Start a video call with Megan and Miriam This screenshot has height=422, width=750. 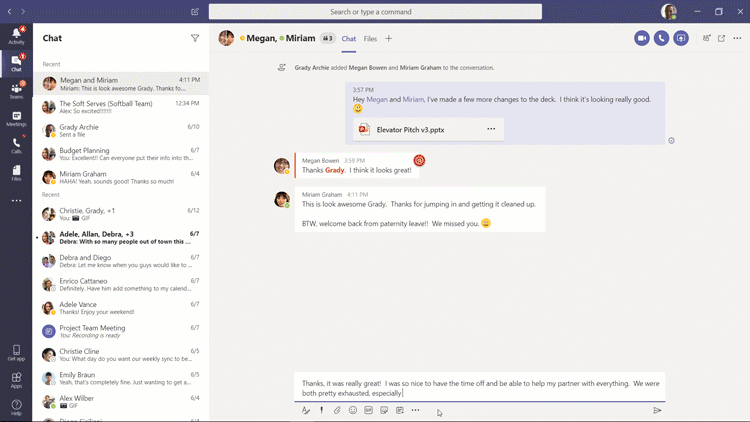[x=642, y=38]
